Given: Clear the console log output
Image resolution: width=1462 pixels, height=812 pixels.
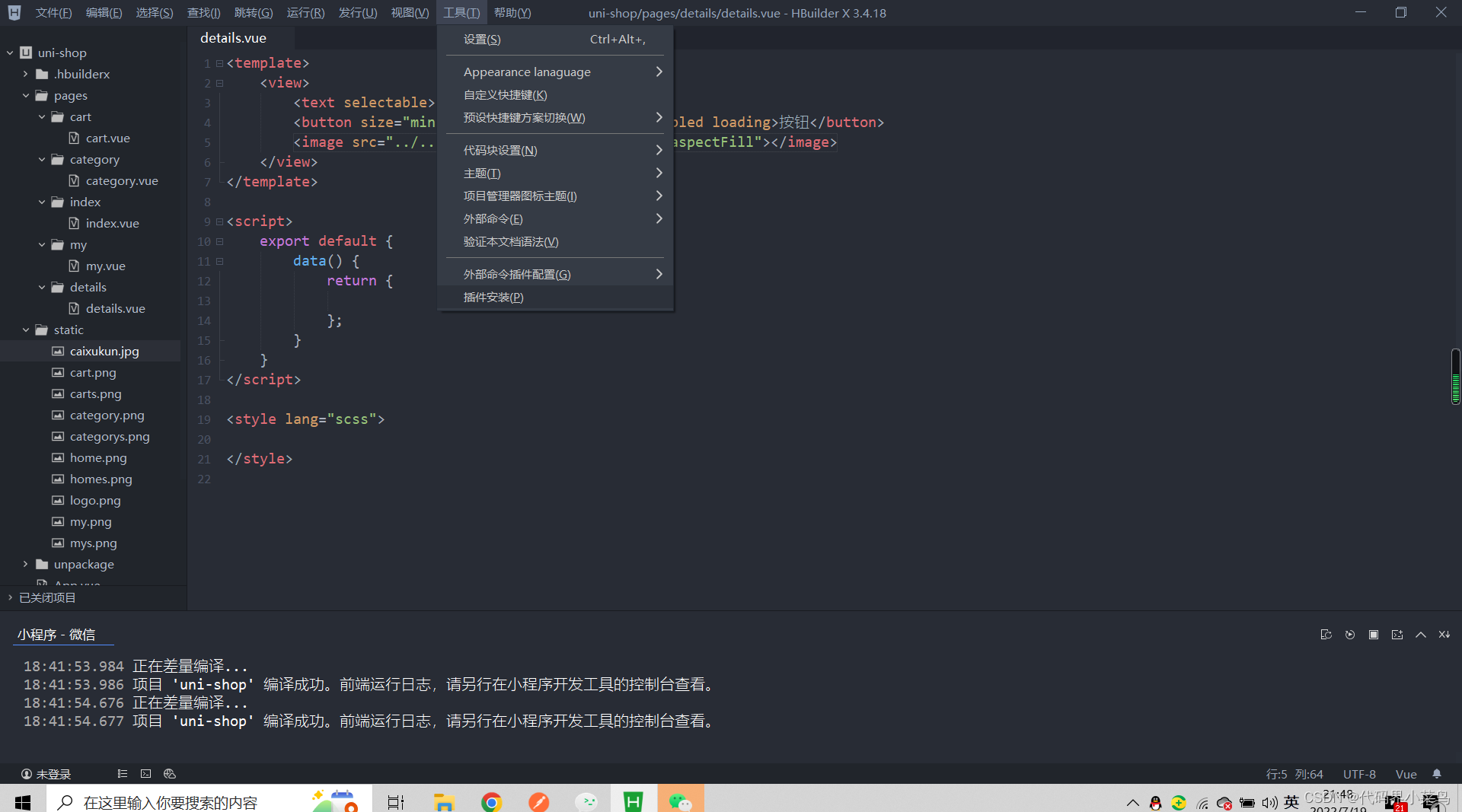Looking at the screenshot, I should [x=1326, y=635].
